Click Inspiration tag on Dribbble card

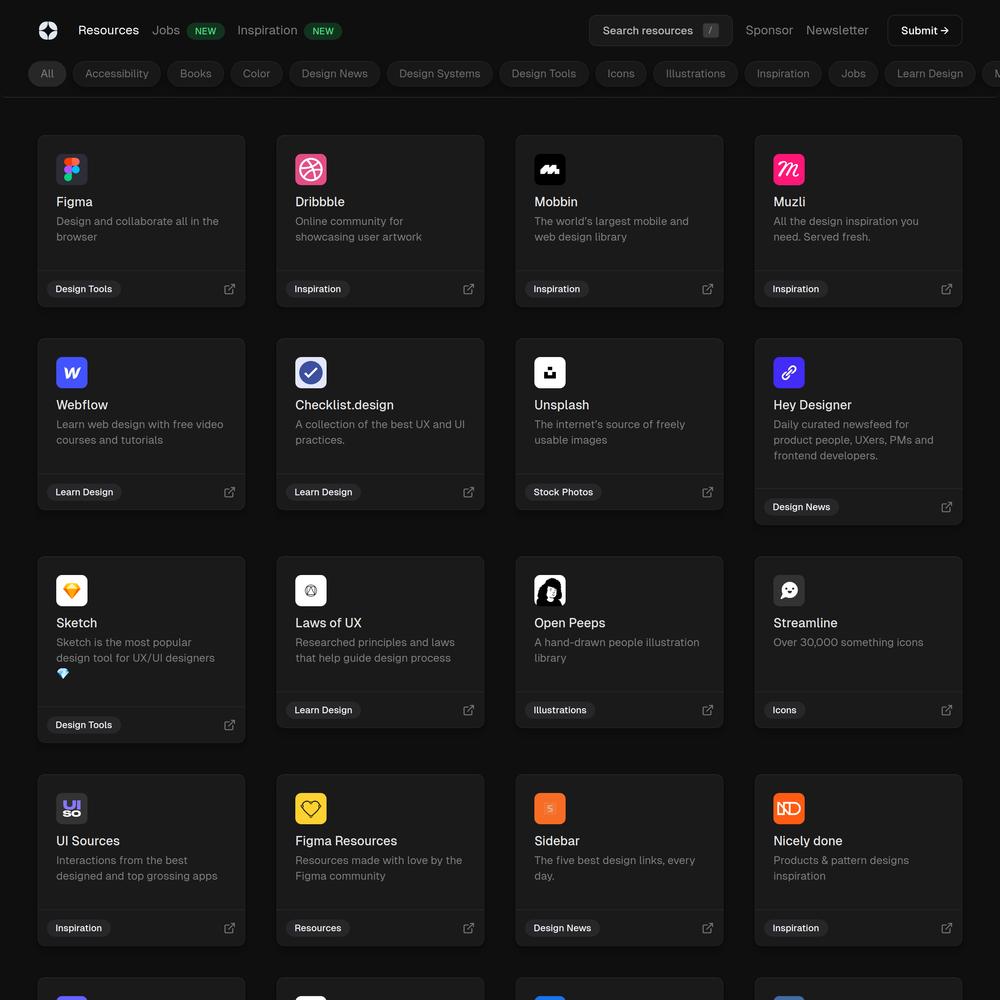(x=318, y=289)
